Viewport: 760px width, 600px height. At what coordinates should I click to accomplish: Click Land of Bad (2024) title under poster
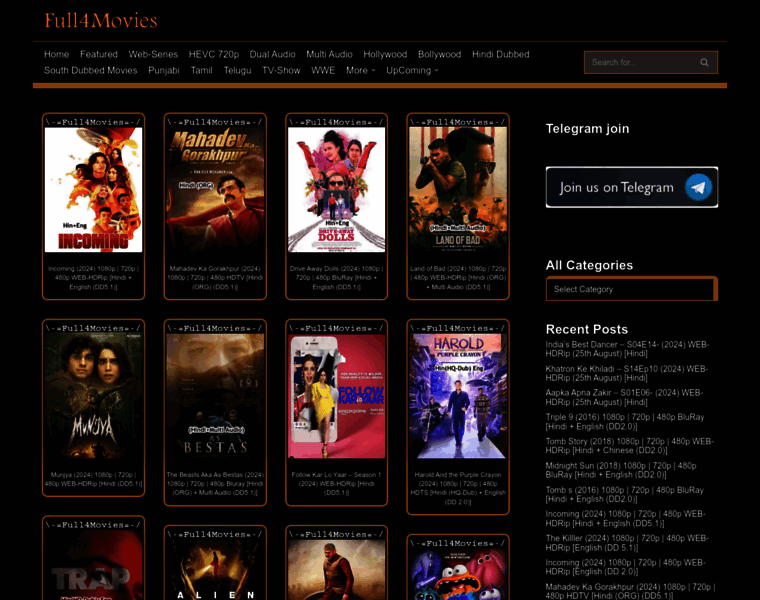click(458, 278)
